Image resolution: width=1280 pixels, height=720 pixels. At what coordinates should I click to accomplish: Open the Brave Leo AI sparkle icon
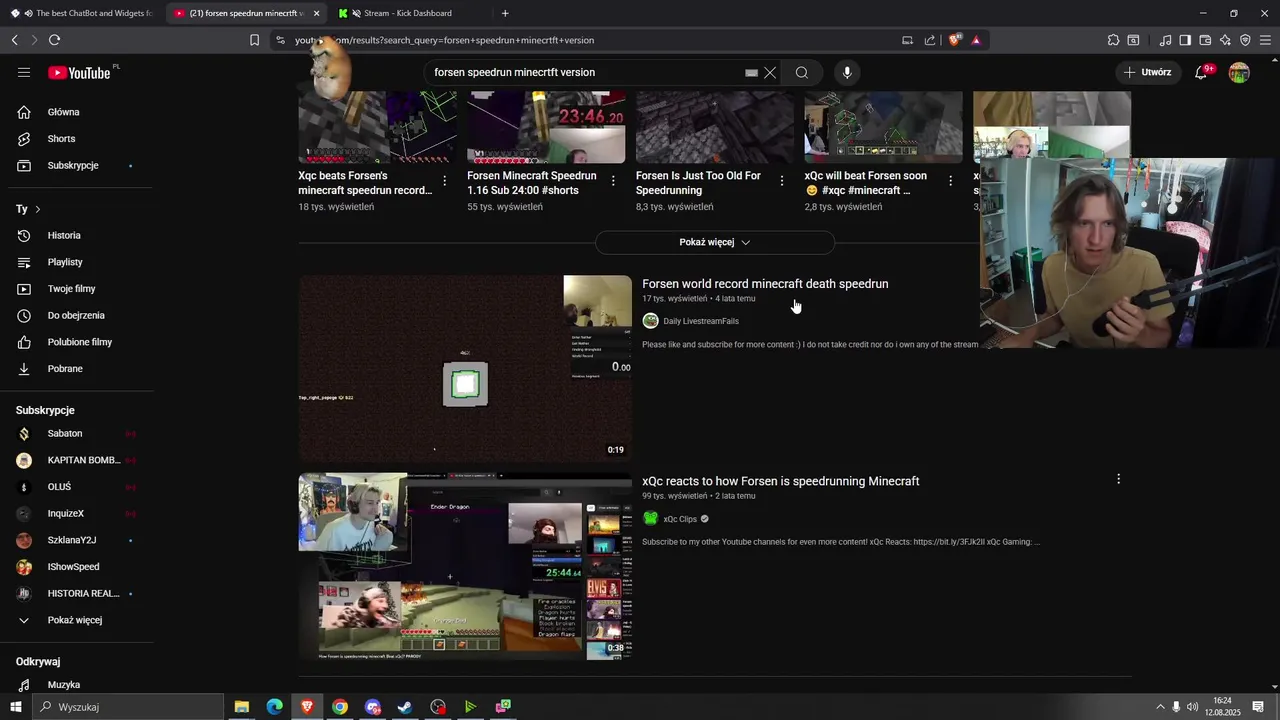[1225, 40]
